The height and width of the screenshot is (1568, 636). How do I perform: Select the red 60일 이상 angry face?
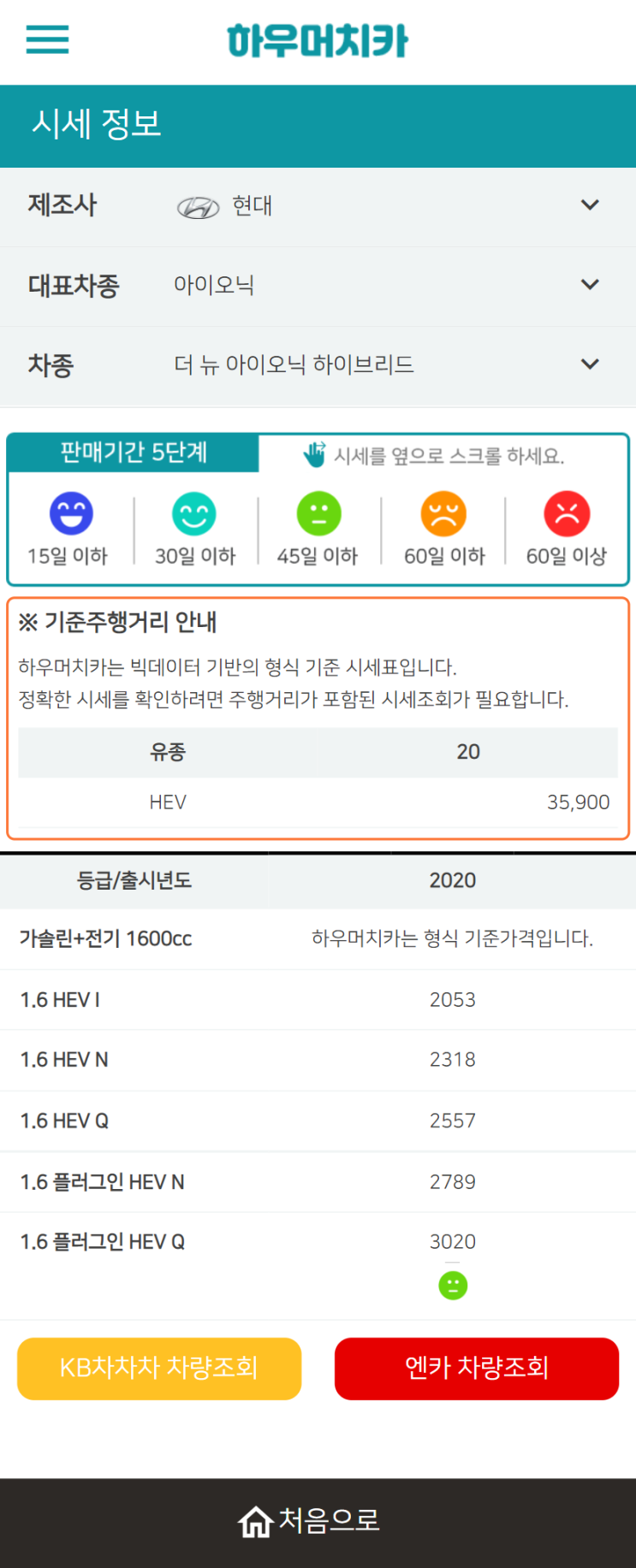[x=567, y=513]
